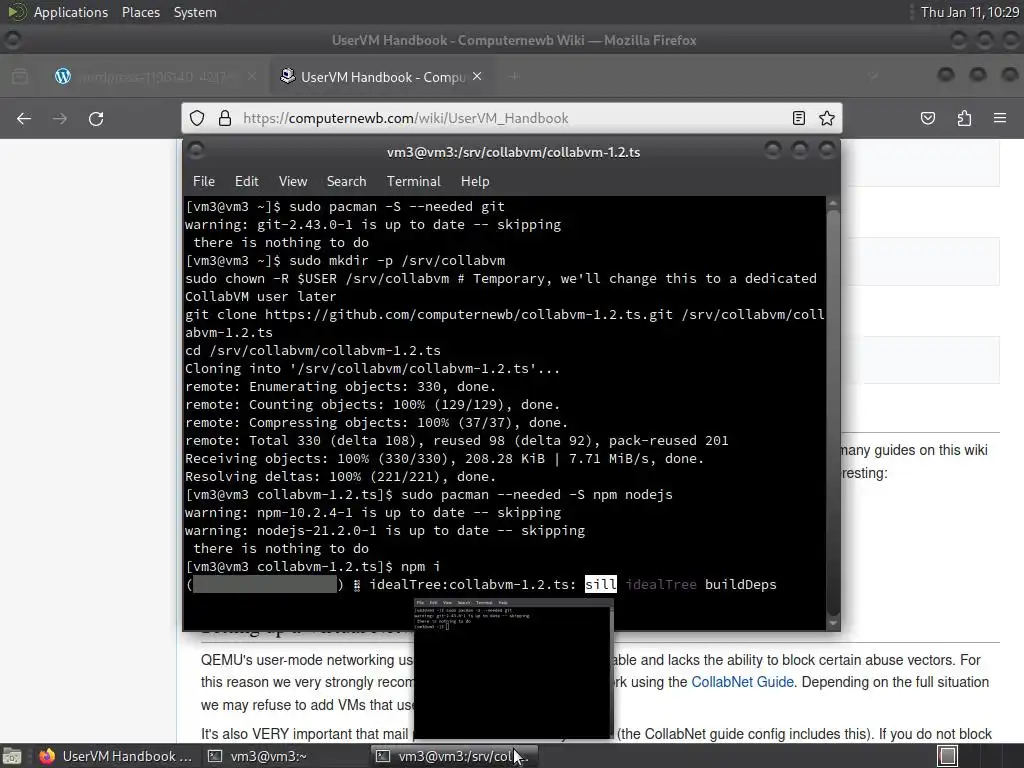Open the Applications menu in top panel

[x=71, y=12]
